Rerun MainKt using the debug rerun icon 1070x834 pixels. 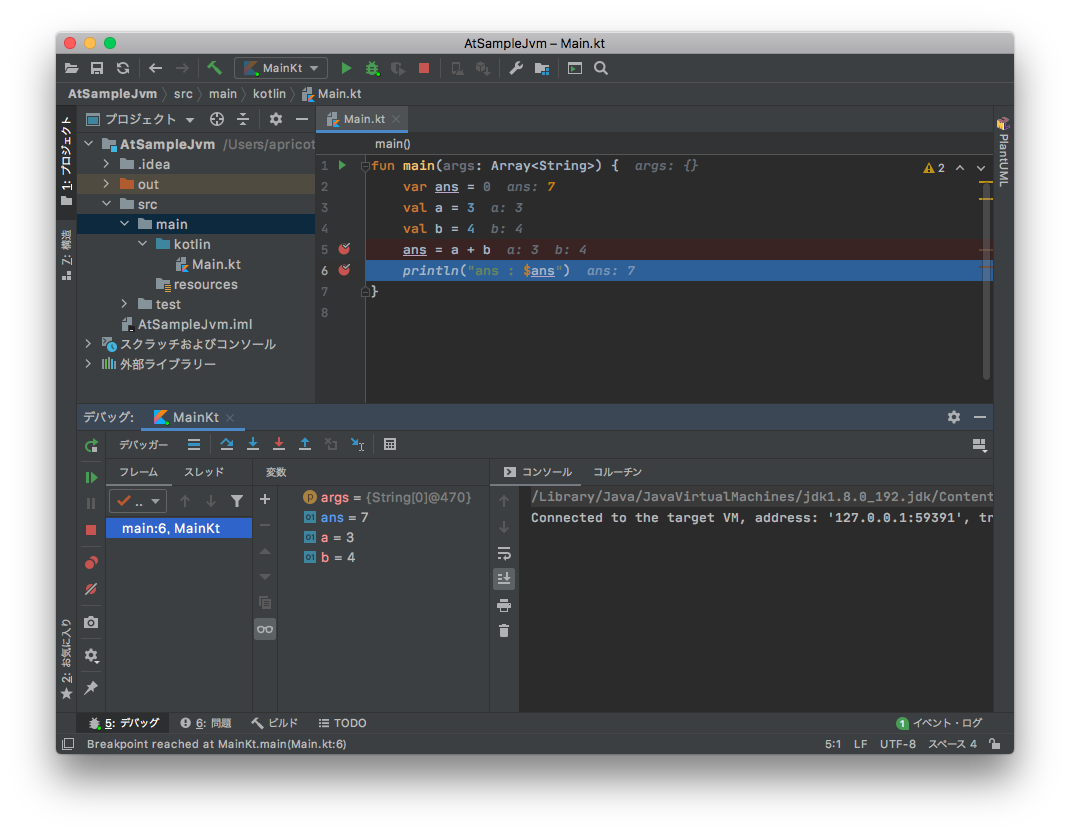tap(91, 446)
